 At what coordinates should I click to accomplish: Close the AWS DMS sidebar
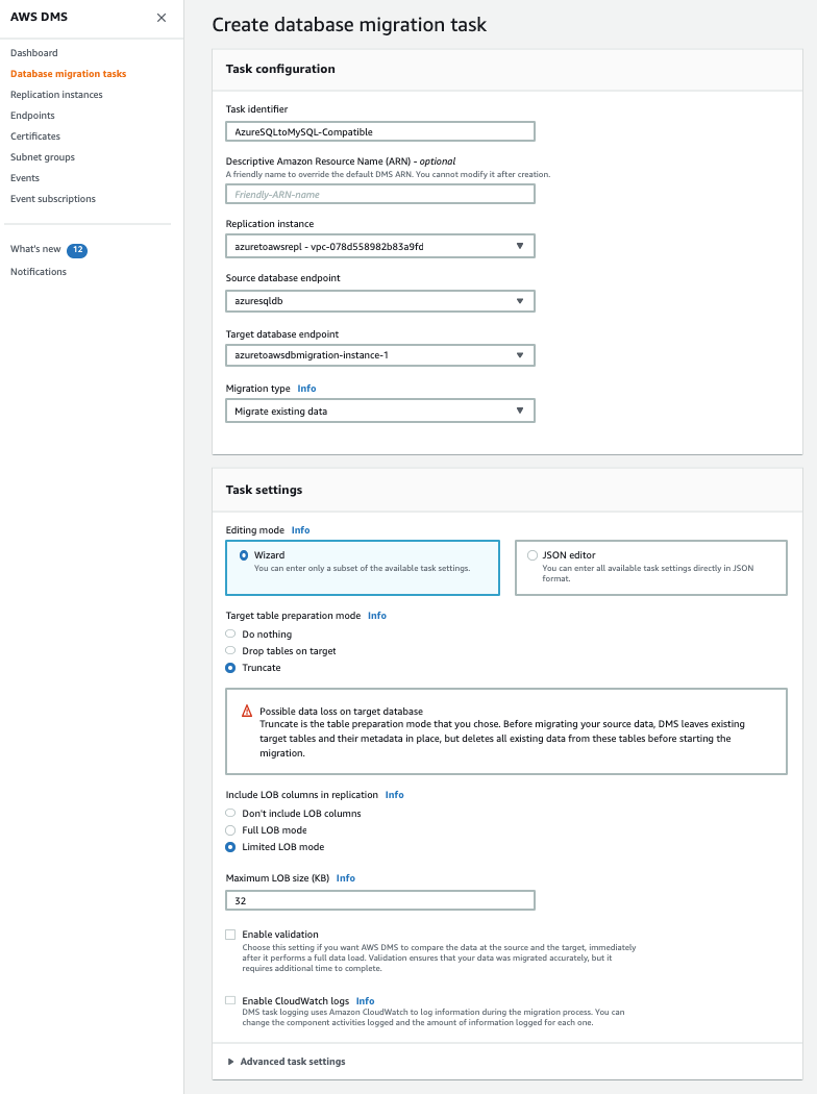162,17
